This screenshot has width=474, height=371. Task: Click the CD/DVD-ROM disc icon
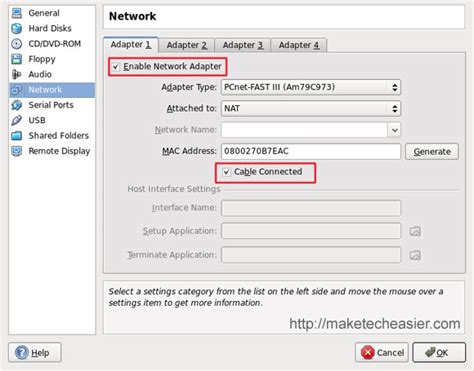[x=16, y=44]
